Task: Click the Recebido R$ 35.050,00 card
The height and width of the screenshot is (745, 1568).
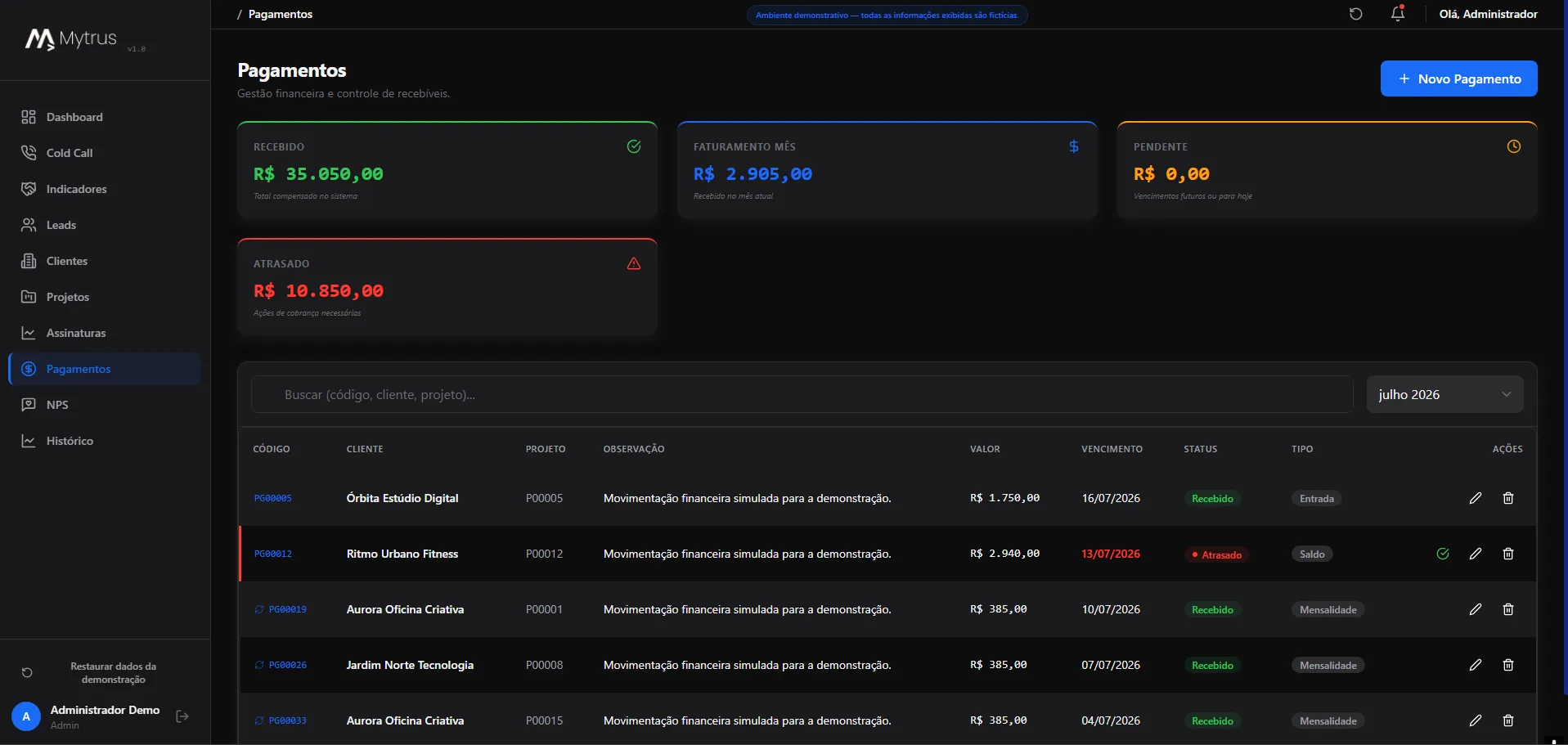Action: click(x=447, y=169)
